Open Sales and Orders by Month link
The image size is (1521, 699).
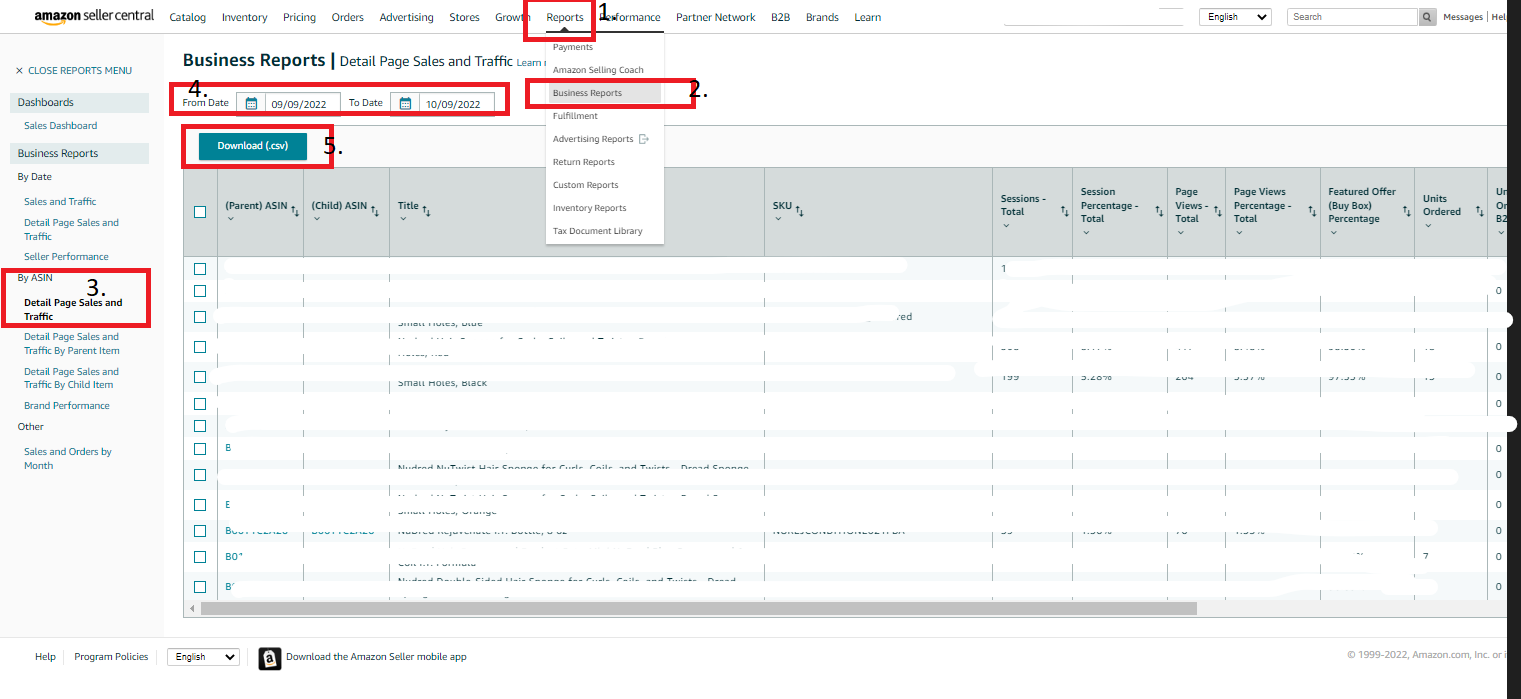(x=68, y=459)
